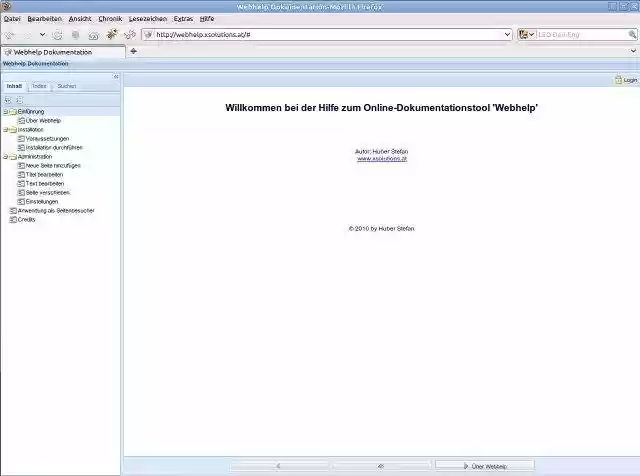The height and width of the screenshot is (476, 640).
Task: Click the Webhelp Dokumentation header text
Action: [x=36, y=63]
